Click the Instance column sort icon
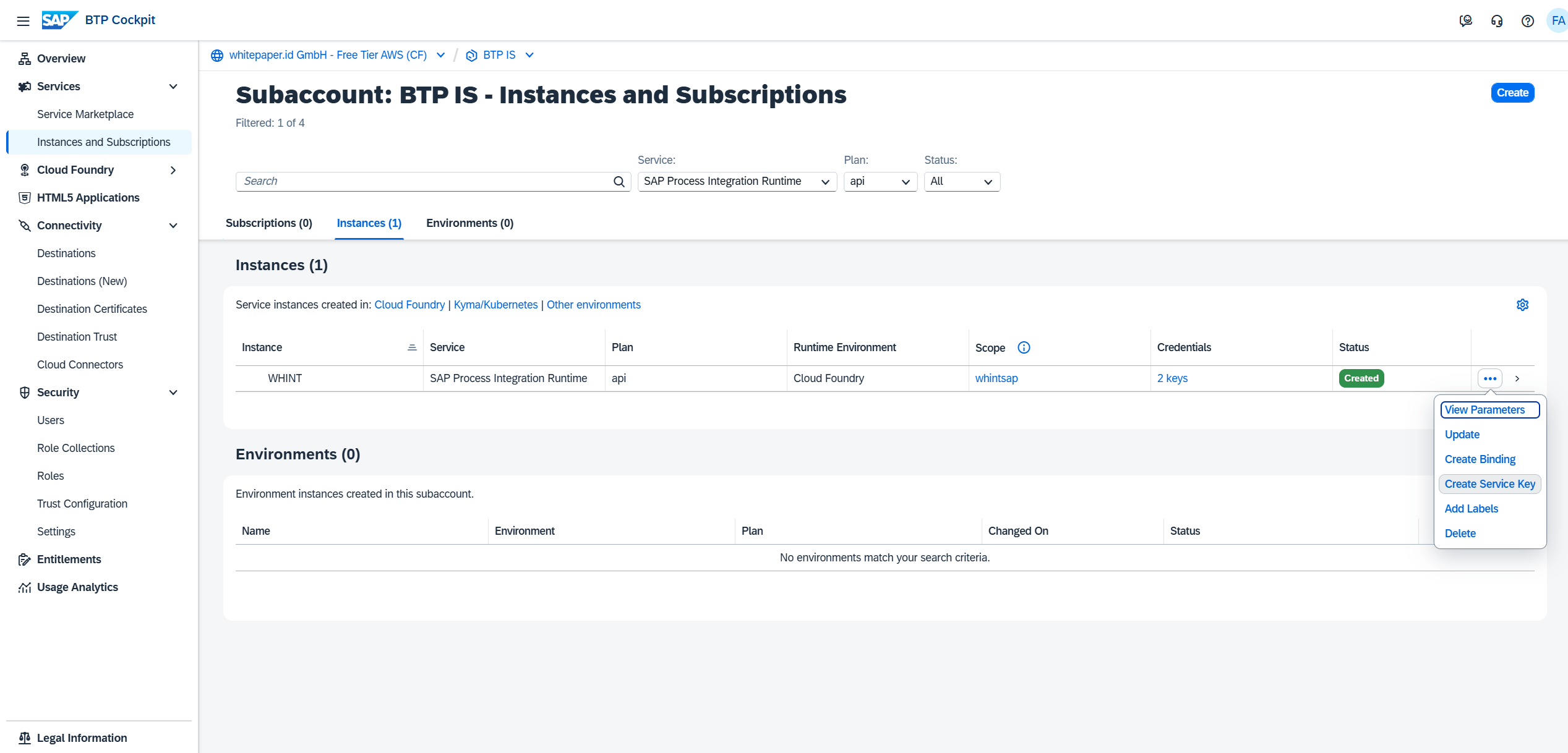The height and width of the screenshot is (753, 1568). click(x=412, y=347)
